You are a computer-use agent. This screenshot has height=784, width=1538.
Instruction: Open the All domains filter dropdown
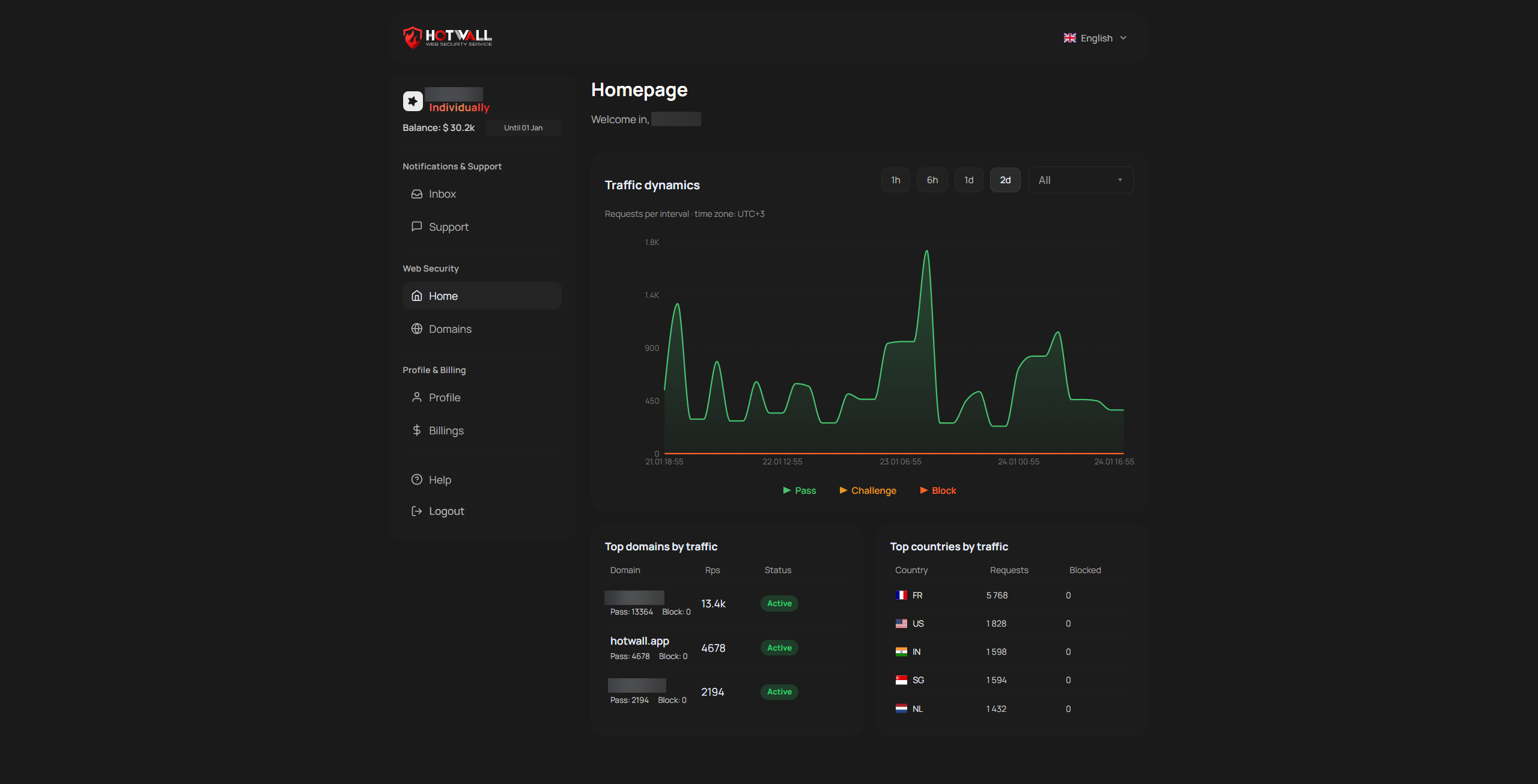(x=1080, y=180)
